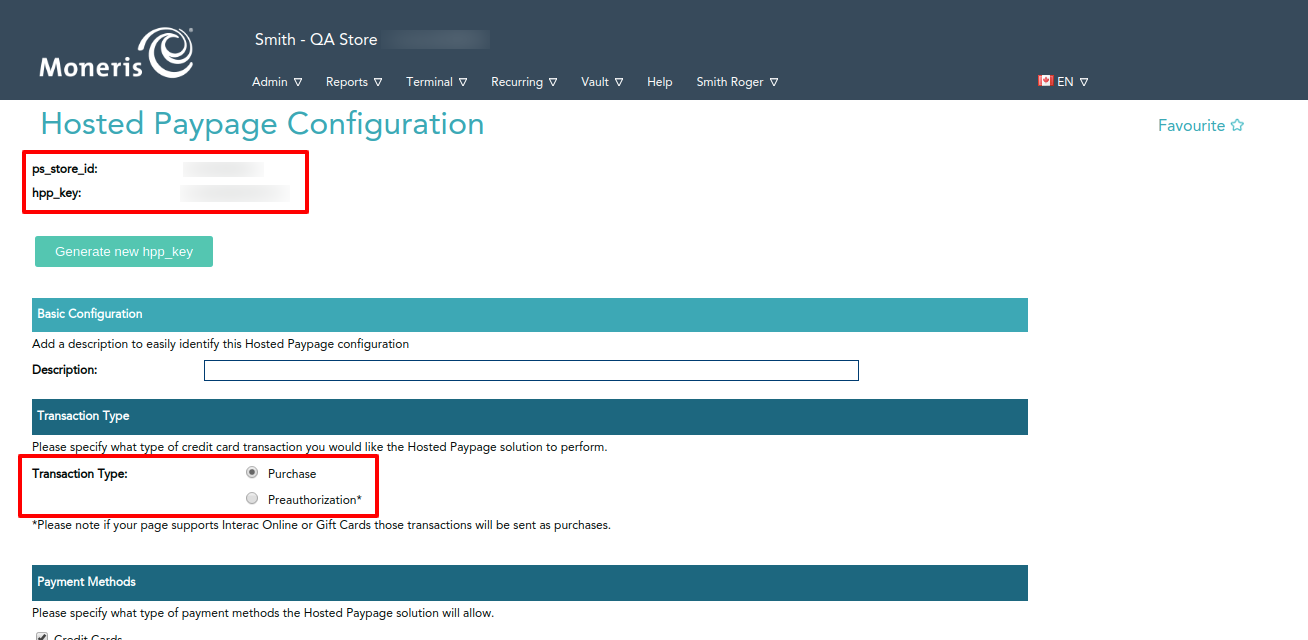This screenshot has height=640, width=1308.
Task: Expand the EN language selector arrow
Action: [x=1084, y=82]
